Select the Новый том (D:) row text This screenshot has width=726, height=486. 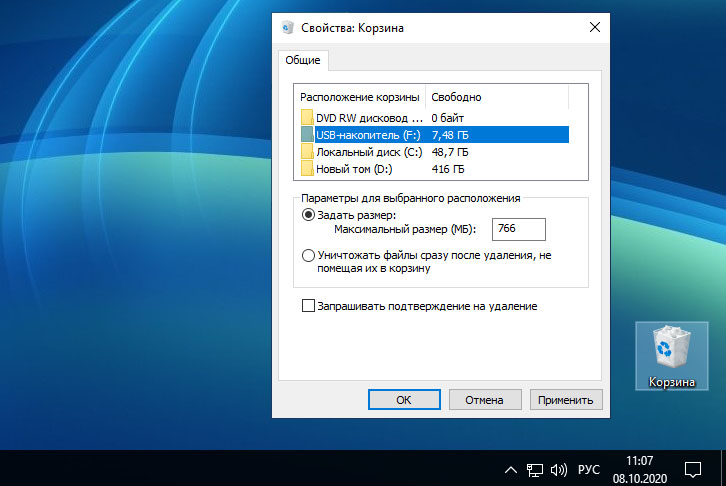click(x=354, y=169)
